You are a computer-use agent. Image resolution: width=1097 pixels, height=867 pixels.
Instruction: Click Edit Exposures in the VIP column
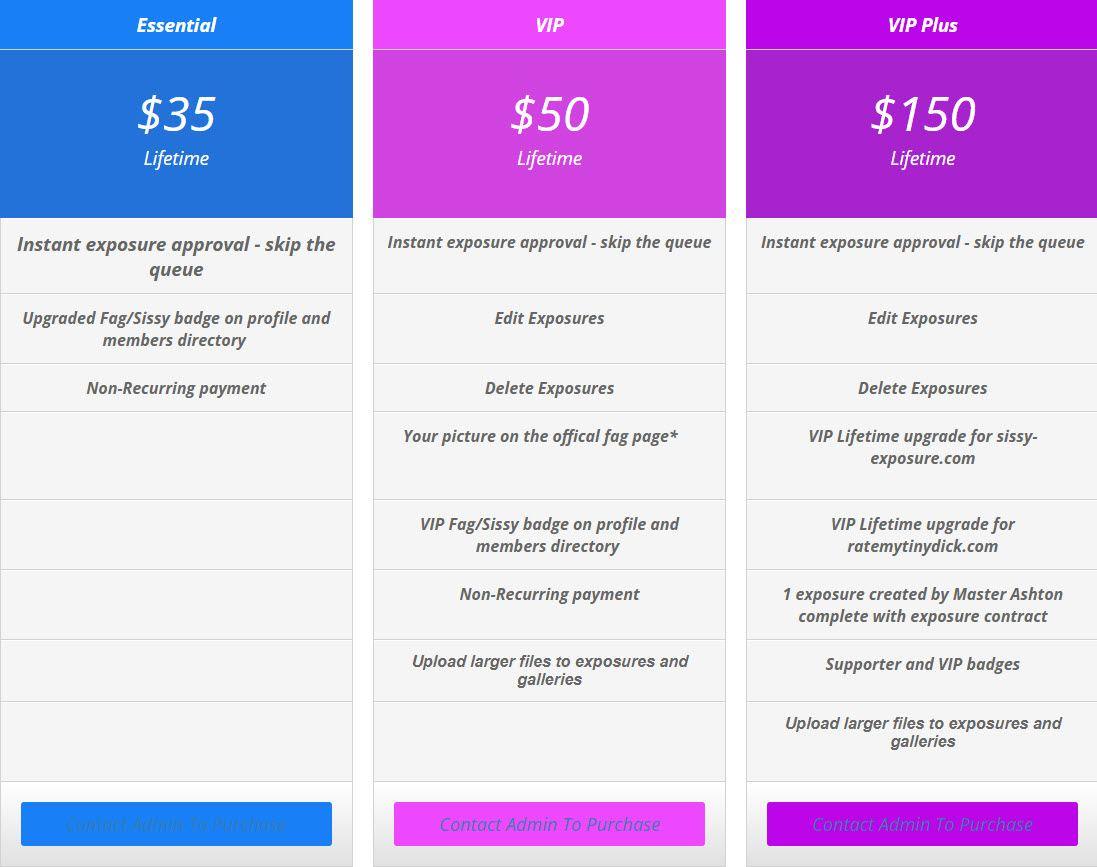point(549,318)
